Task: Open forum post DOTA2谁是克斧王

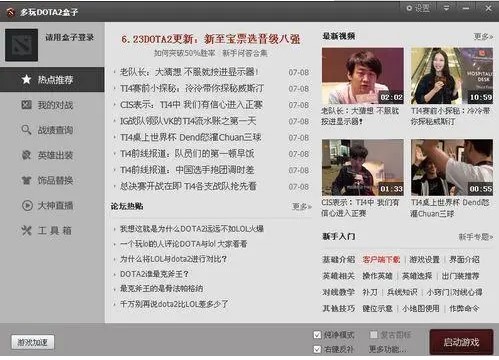Action: (154, 274)
